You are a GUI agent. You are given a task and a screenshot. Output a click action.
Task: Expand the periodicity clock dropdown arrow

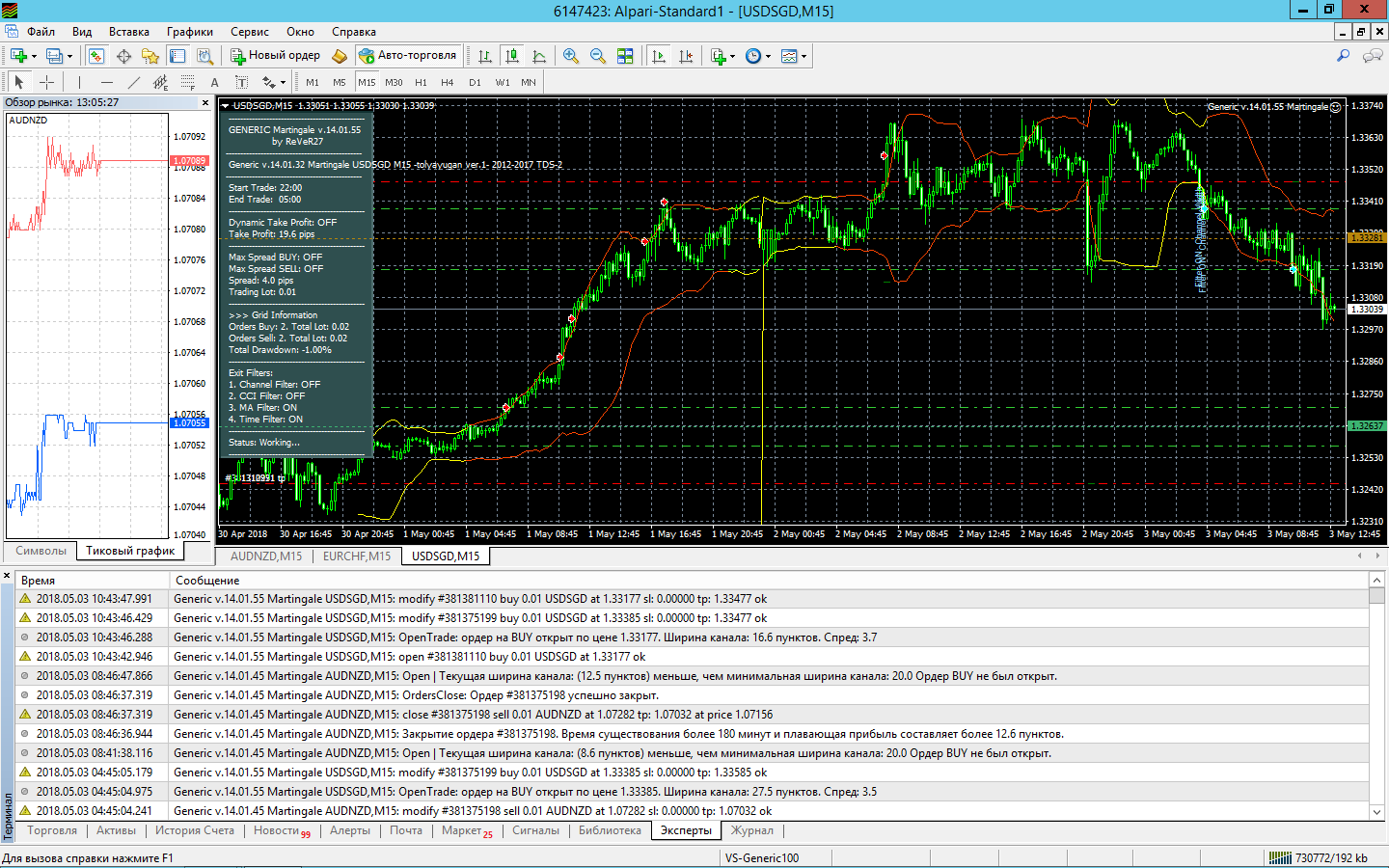768,56
